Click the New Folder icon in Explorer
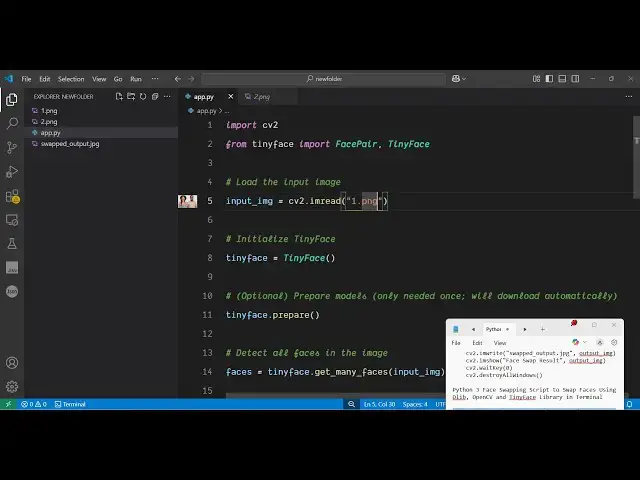This screenshot has height=480, width=640. (x=131, y=96)
